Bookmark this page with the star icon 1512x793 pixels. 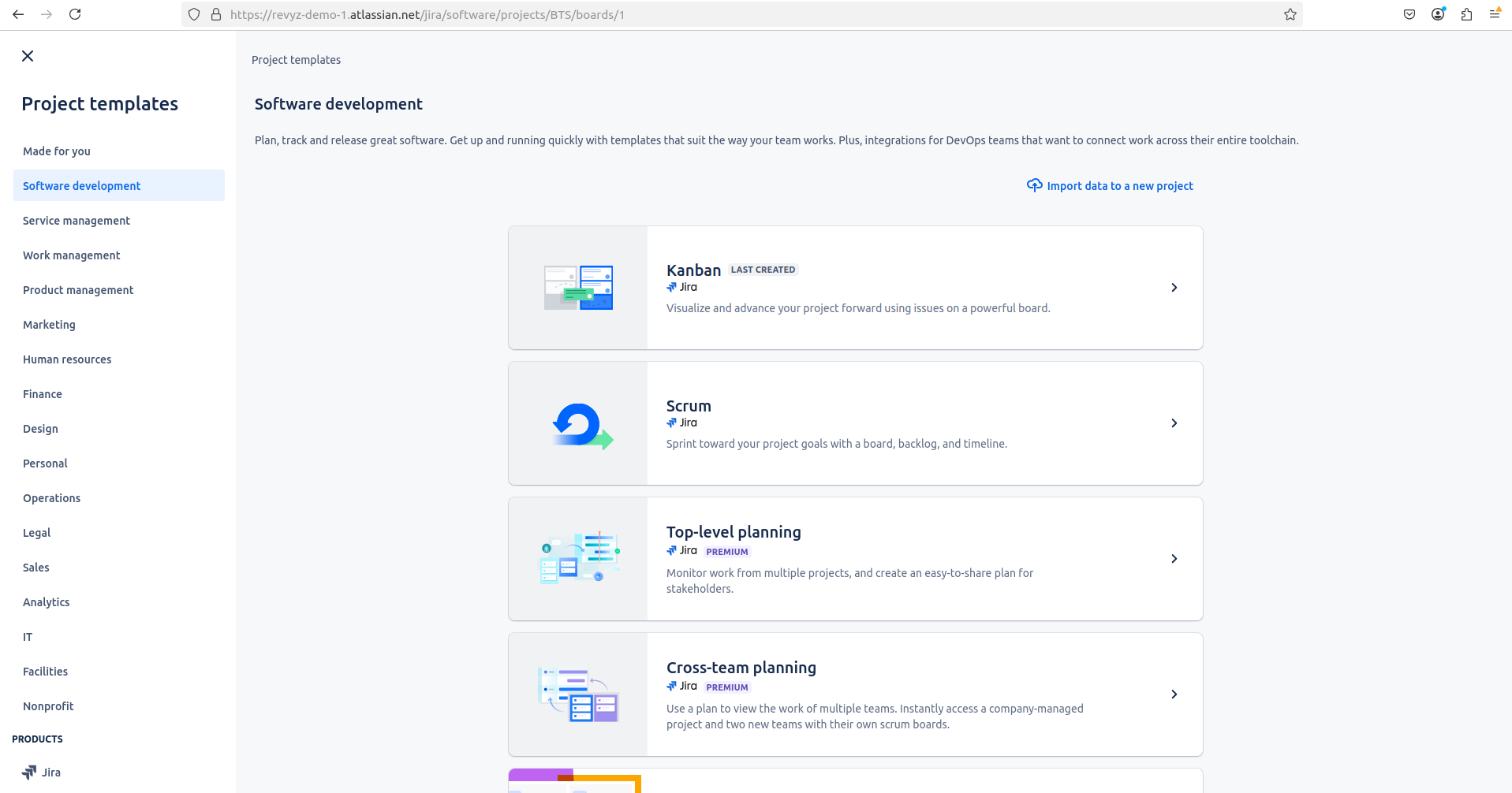click(x=1290, y=14)
